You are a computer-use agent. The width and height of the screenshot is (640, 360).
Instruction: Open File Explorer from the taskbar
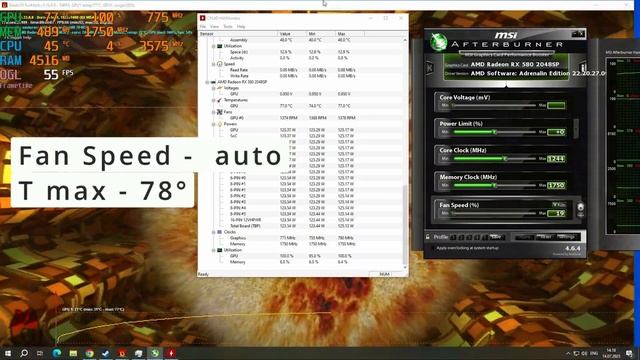click(x=73, y=353)
